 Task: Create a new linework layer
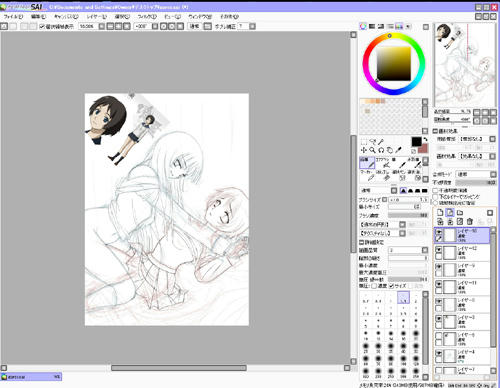tap(450, 212)
